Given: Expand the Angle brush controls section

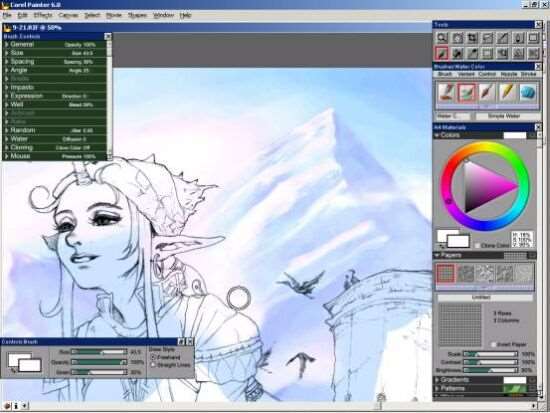Looking at the screenshot, I should coord(7,70).
